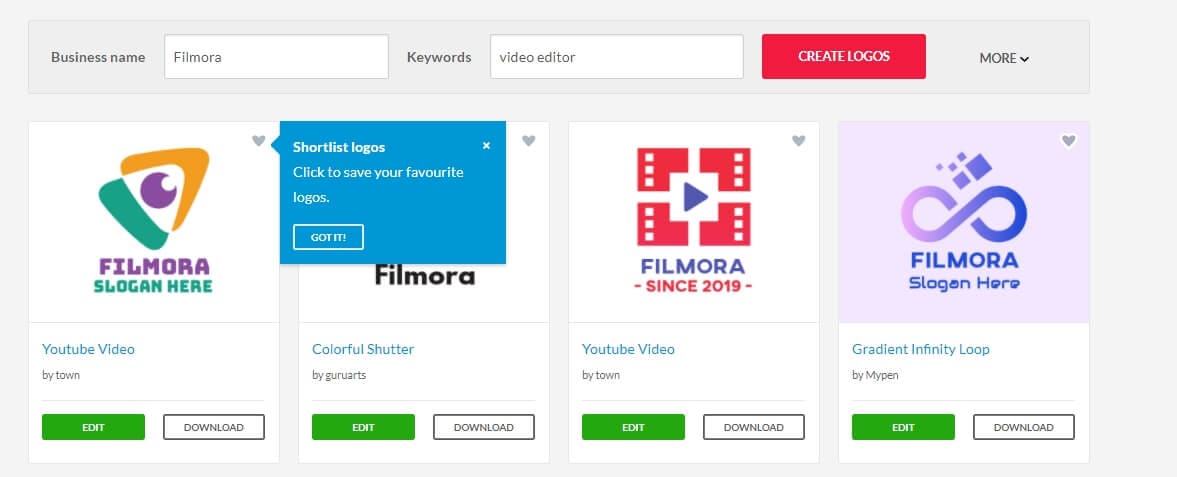Heart the red film-strip Youtube Video logo
1177x477 pixels.
click(x=799, y=140)
